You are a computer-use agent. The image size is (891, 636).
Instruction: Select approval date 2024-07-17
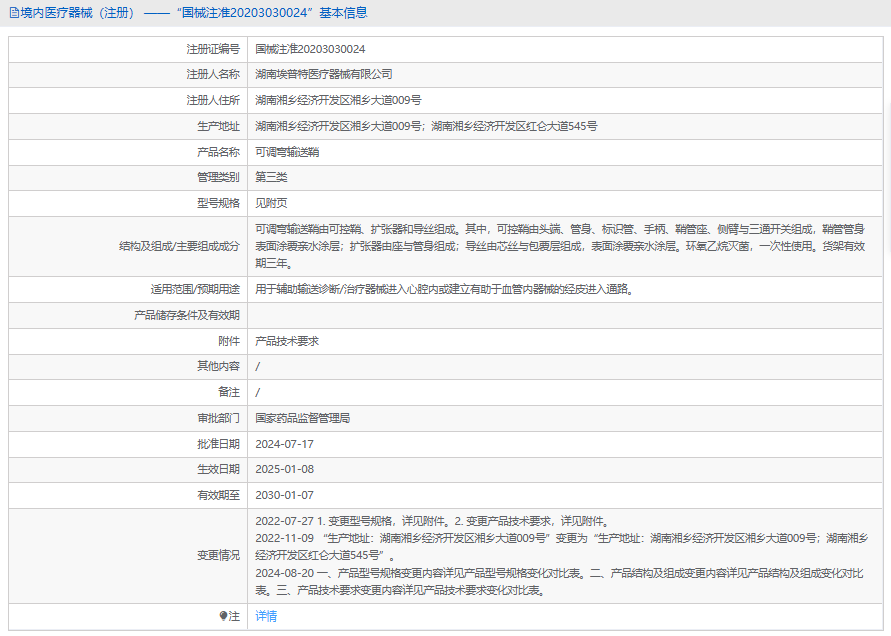pyautogui.click(x=284, y=444)
